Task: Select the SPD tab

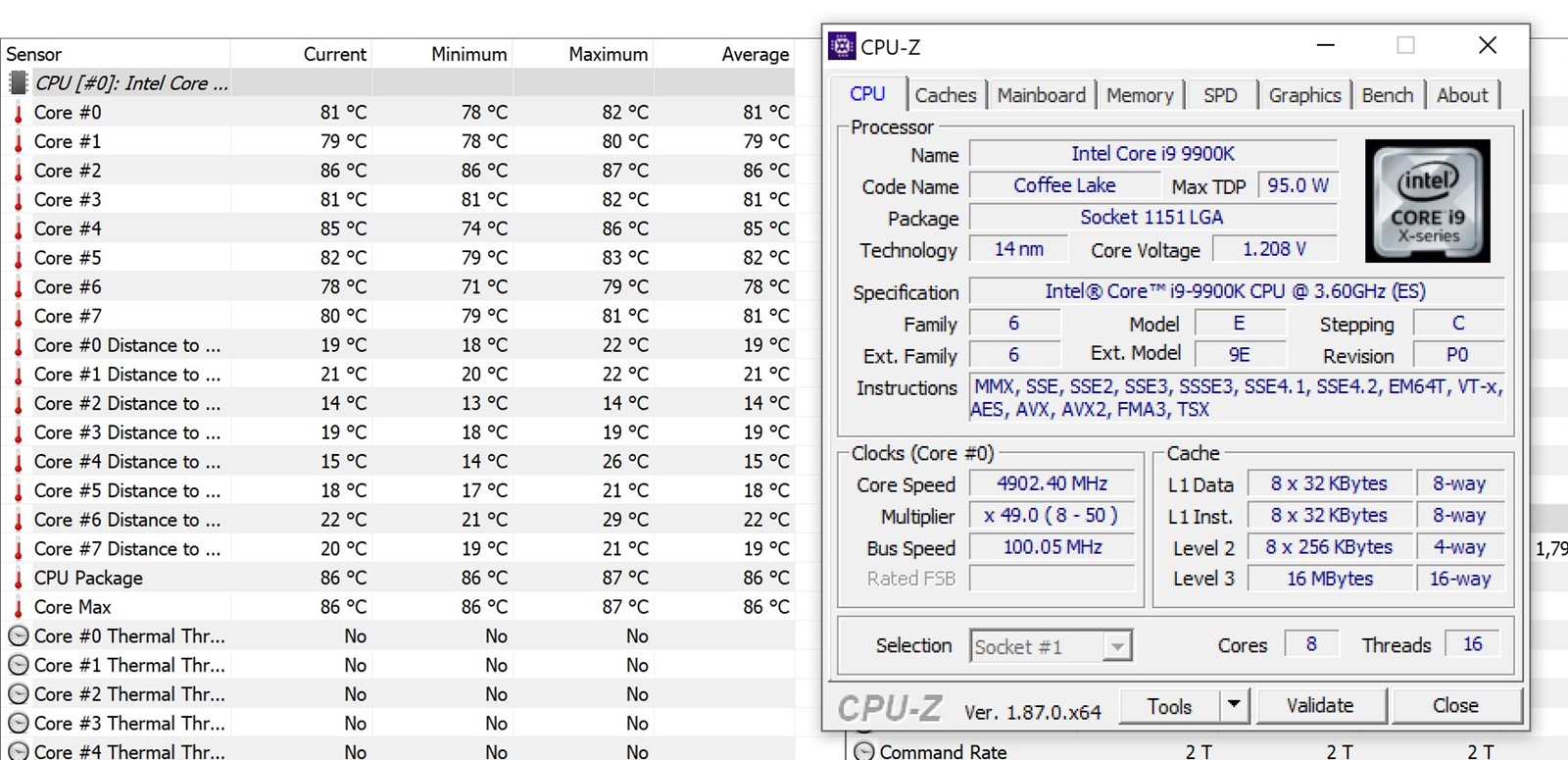Action: click(1220, 95)
